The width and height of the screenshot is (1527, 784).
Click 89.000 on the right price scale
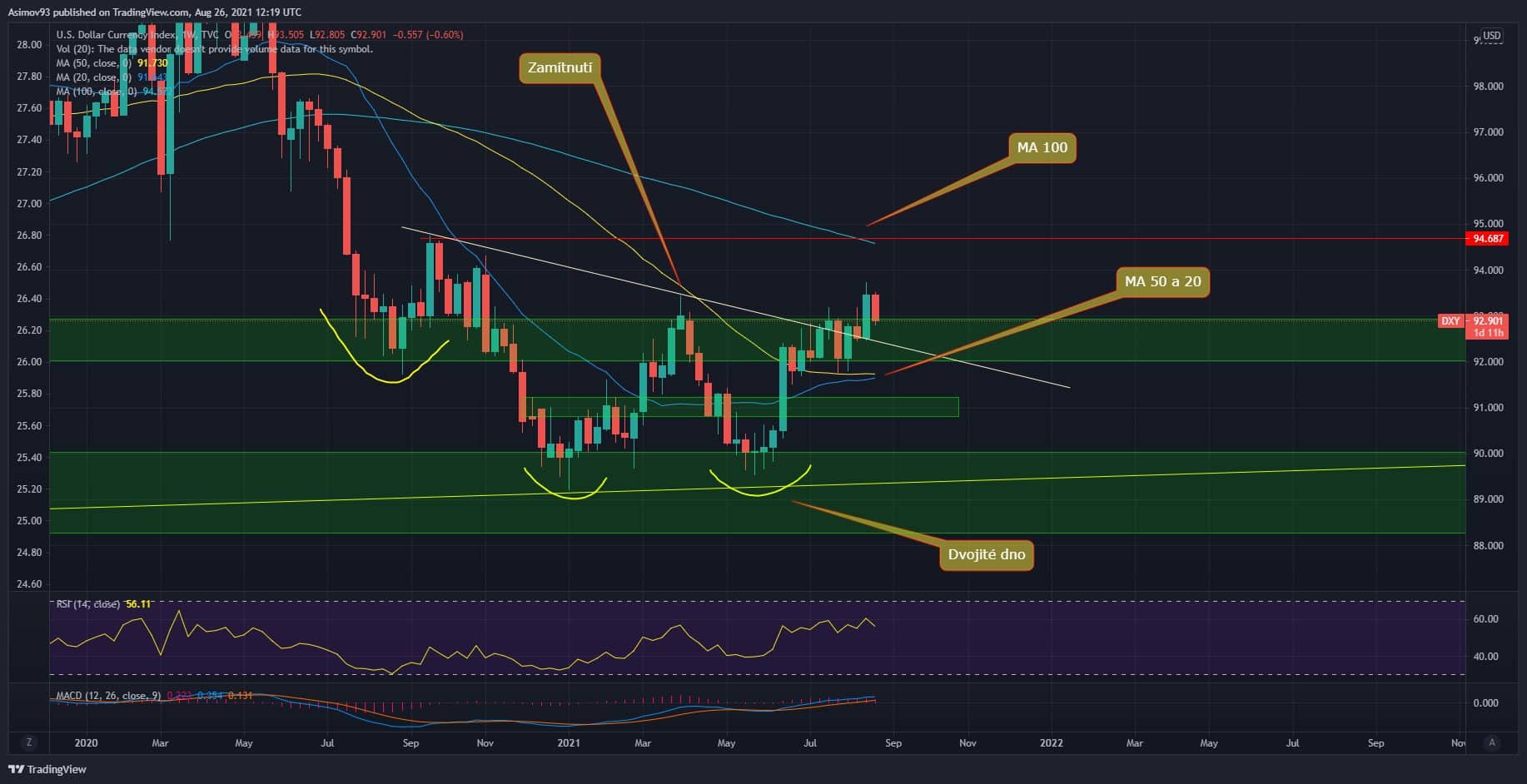click(x=1488, y=499)
